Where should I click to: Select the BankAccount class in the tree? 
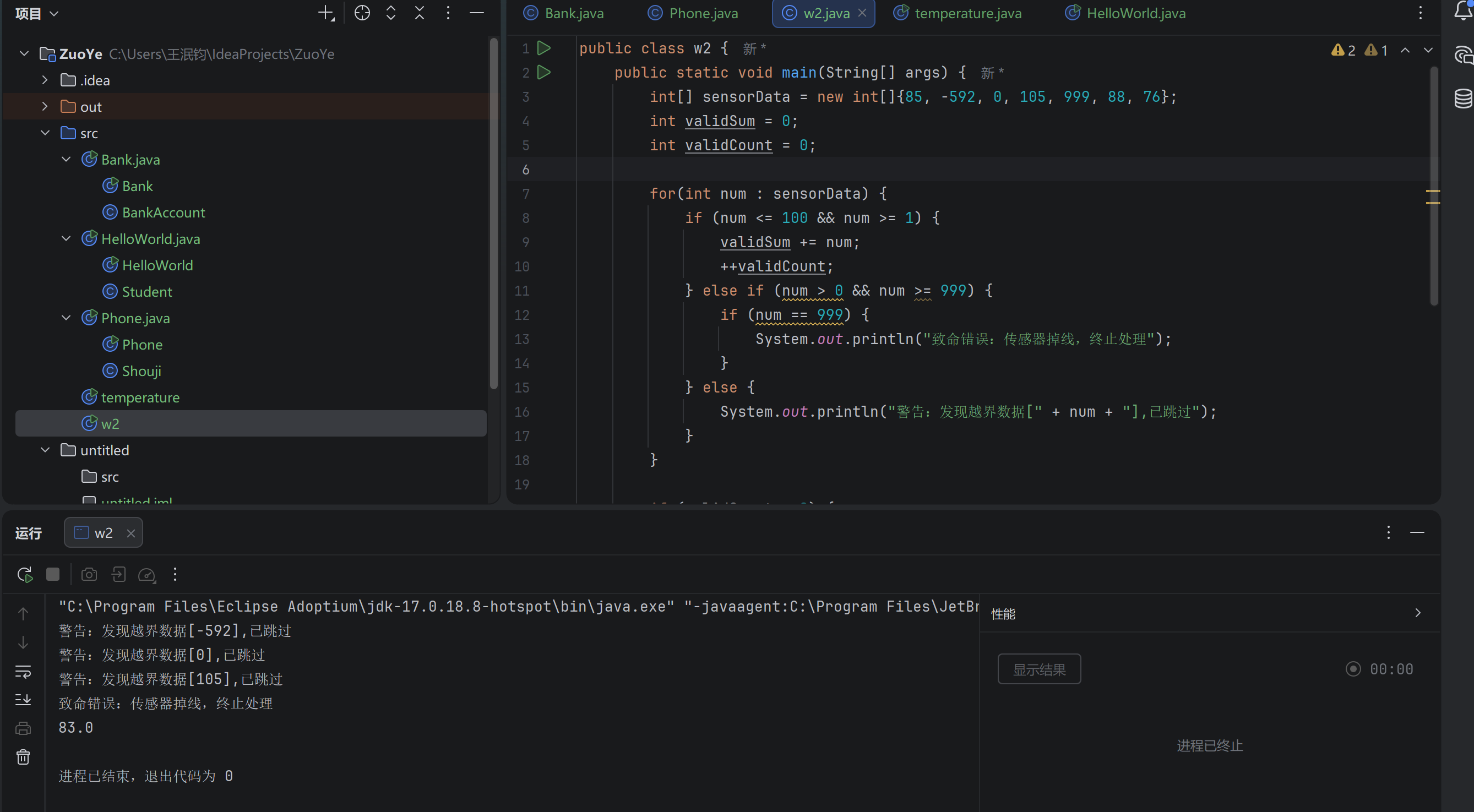click(163, 212)
